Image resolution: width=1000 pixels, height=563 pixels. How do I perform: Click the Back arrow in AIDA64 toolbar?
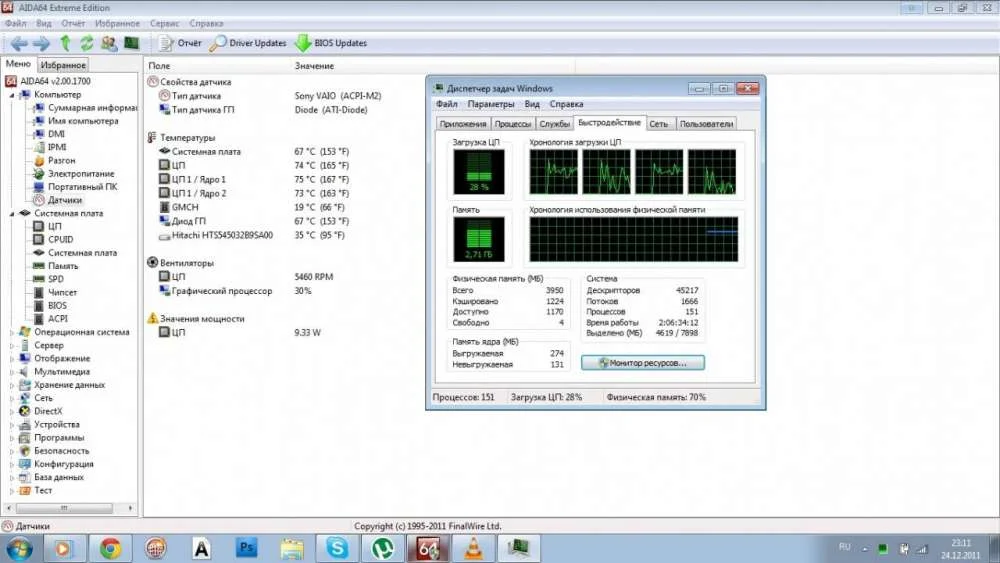(19, 43)
